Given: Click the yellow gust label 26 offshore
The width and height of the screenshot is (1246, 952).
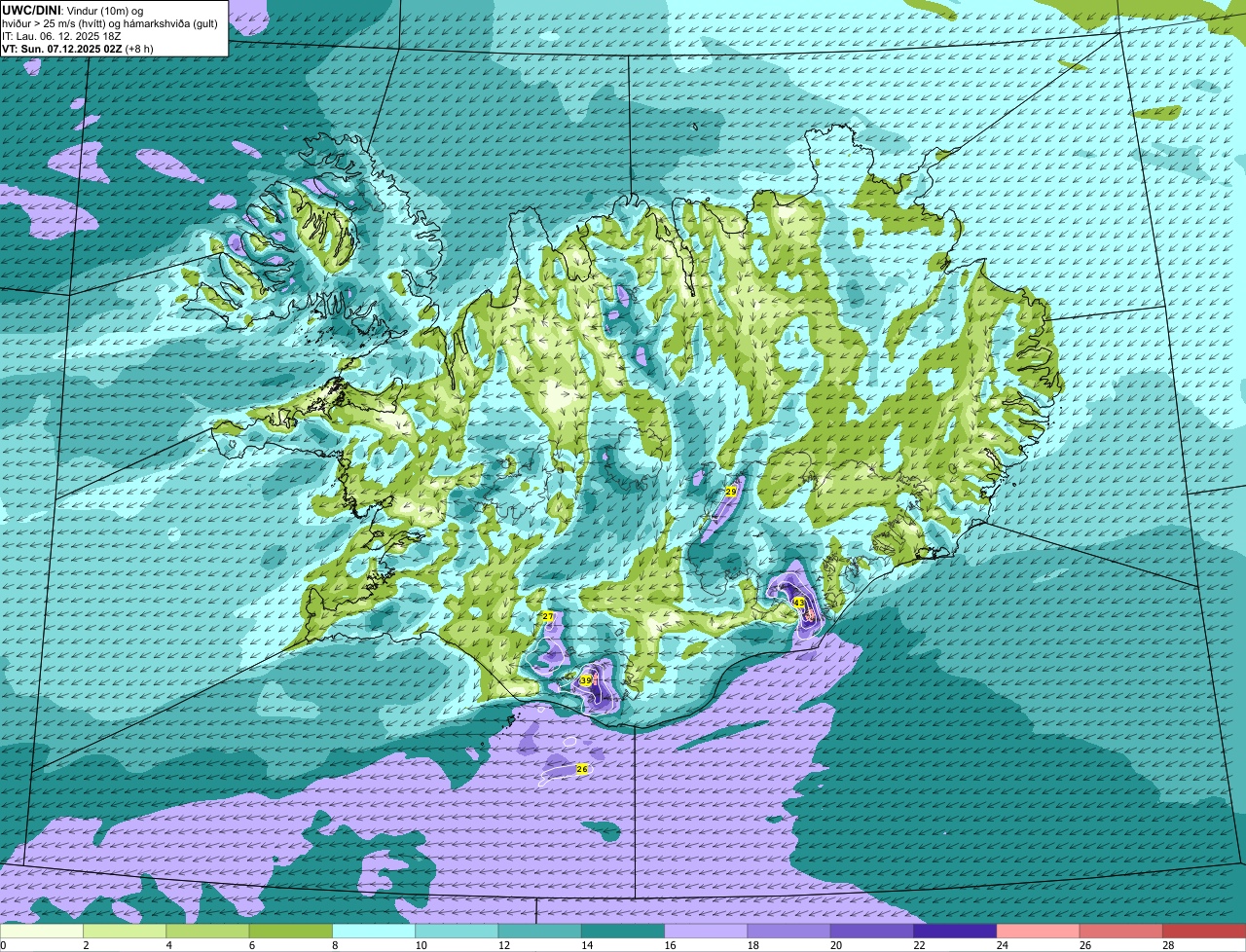Looking at the screenshot, I should [x=582, y=769].
